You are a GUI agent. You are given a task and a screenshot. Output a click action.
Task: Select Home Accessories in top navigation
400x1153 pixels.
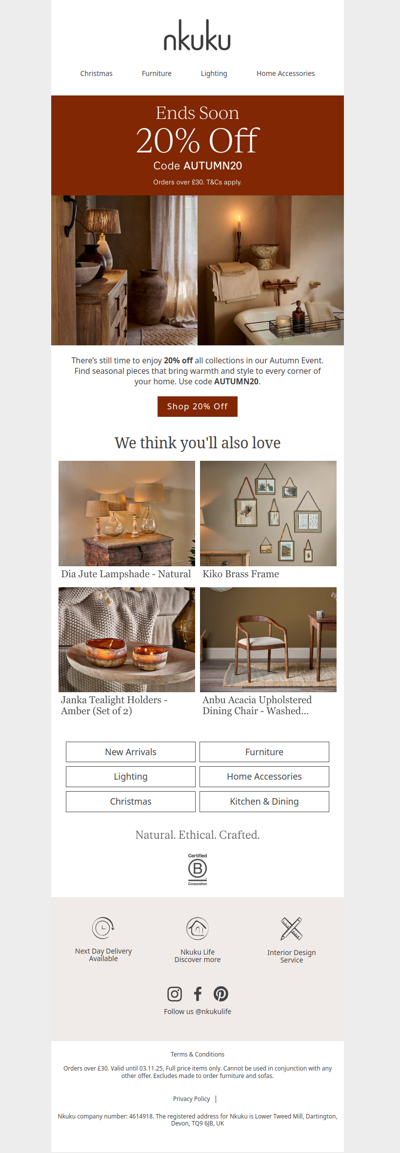point(285,74)
